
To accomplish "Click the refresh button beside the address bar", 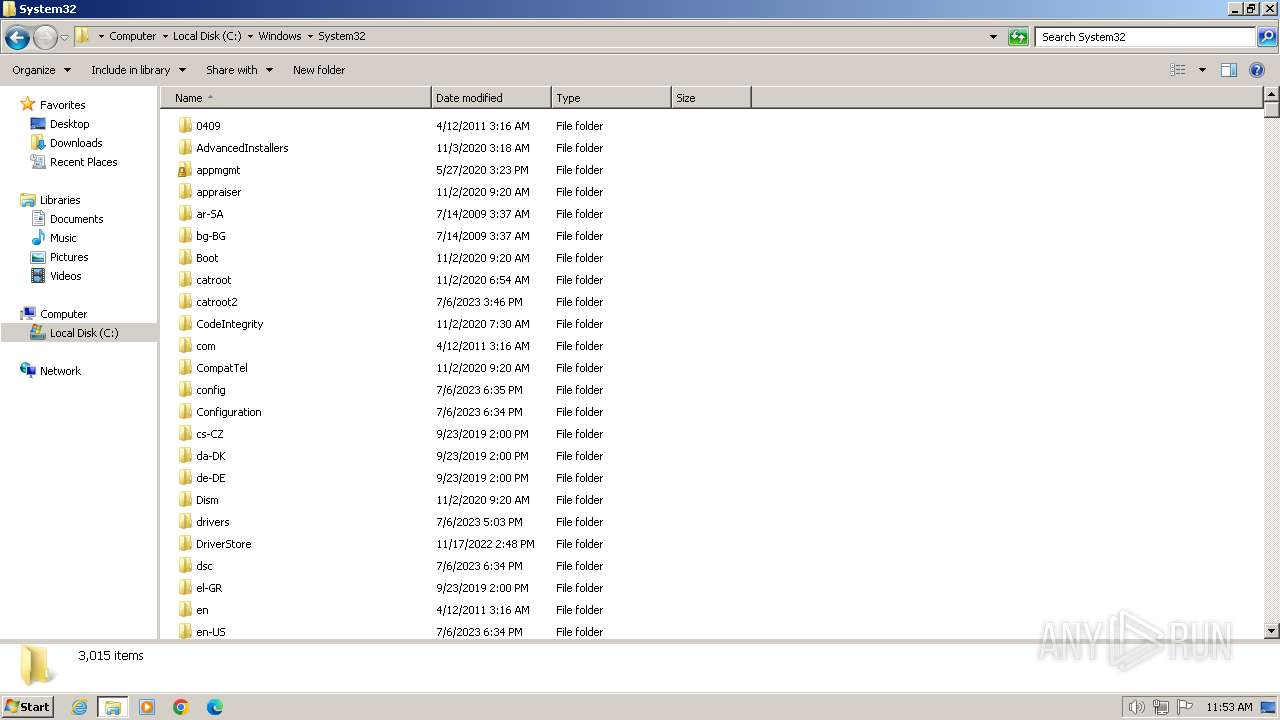I will coord(1018,37).
